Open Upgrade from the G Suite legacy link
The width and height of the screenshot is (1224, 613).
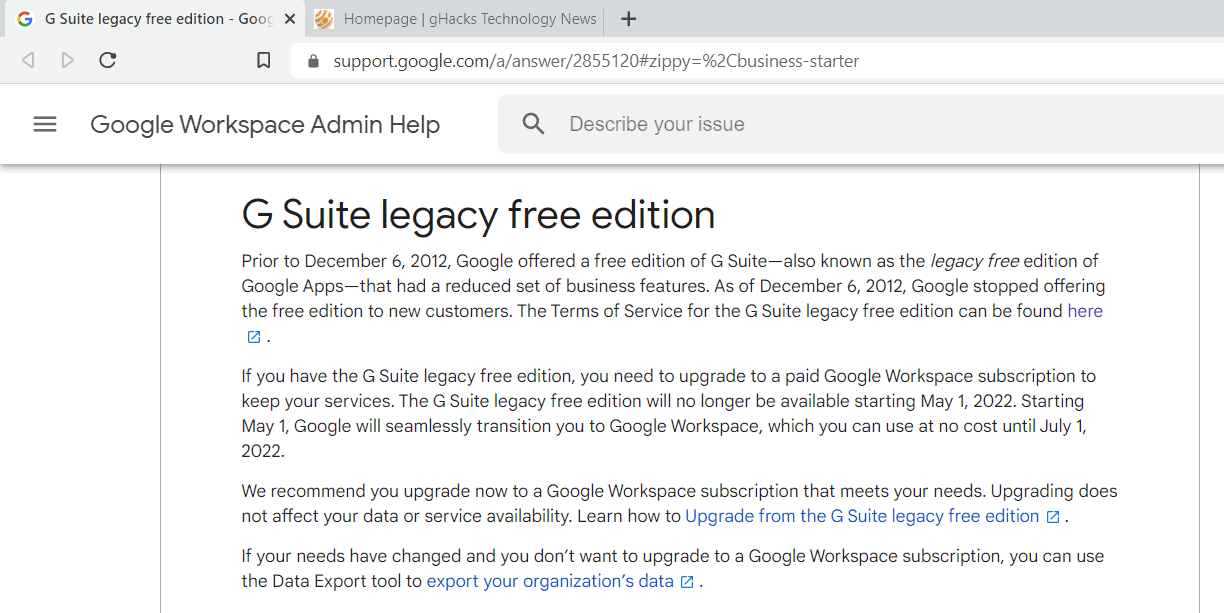862,516
